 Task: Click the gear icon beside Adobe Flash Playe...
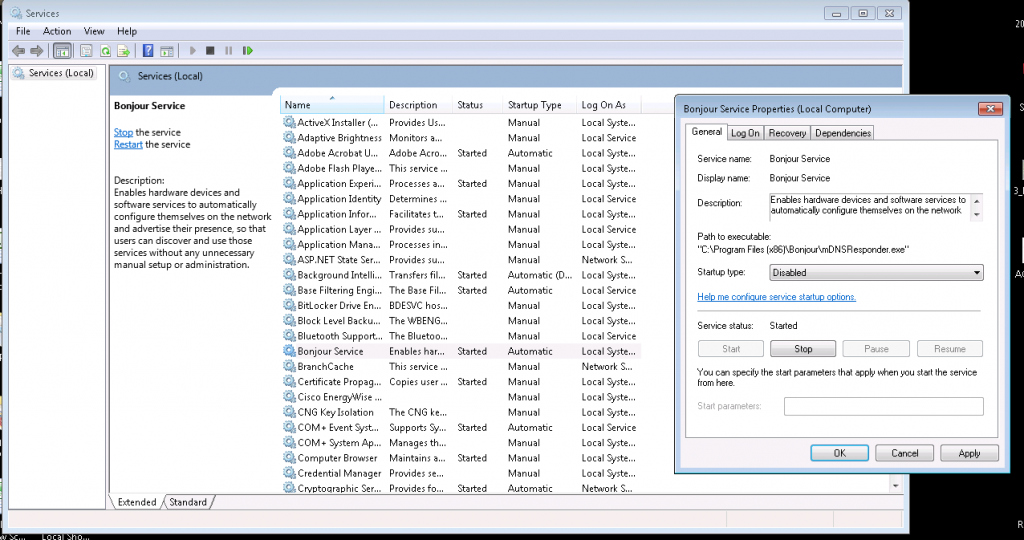pyautogui.click(x=289, y=168)
